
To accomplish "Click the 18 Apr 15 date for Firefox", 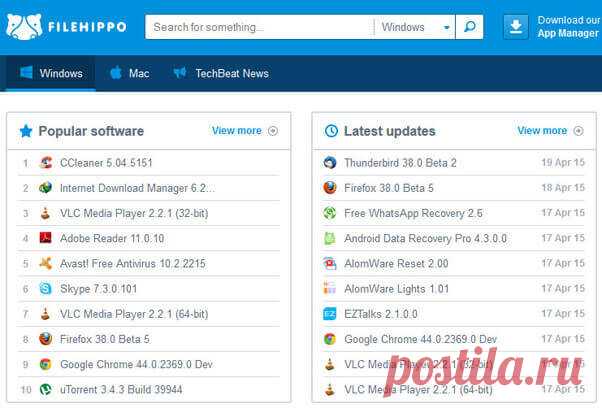I will click(x=563, y=188).
